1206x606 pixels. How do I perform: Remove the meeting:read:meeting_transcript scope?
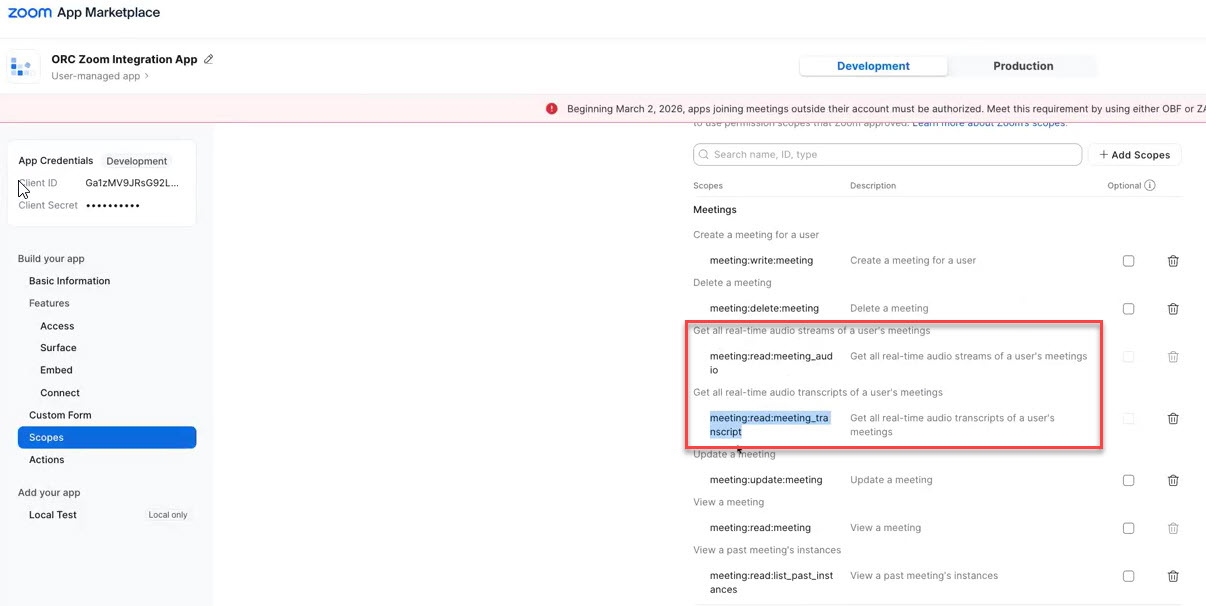1173,419
